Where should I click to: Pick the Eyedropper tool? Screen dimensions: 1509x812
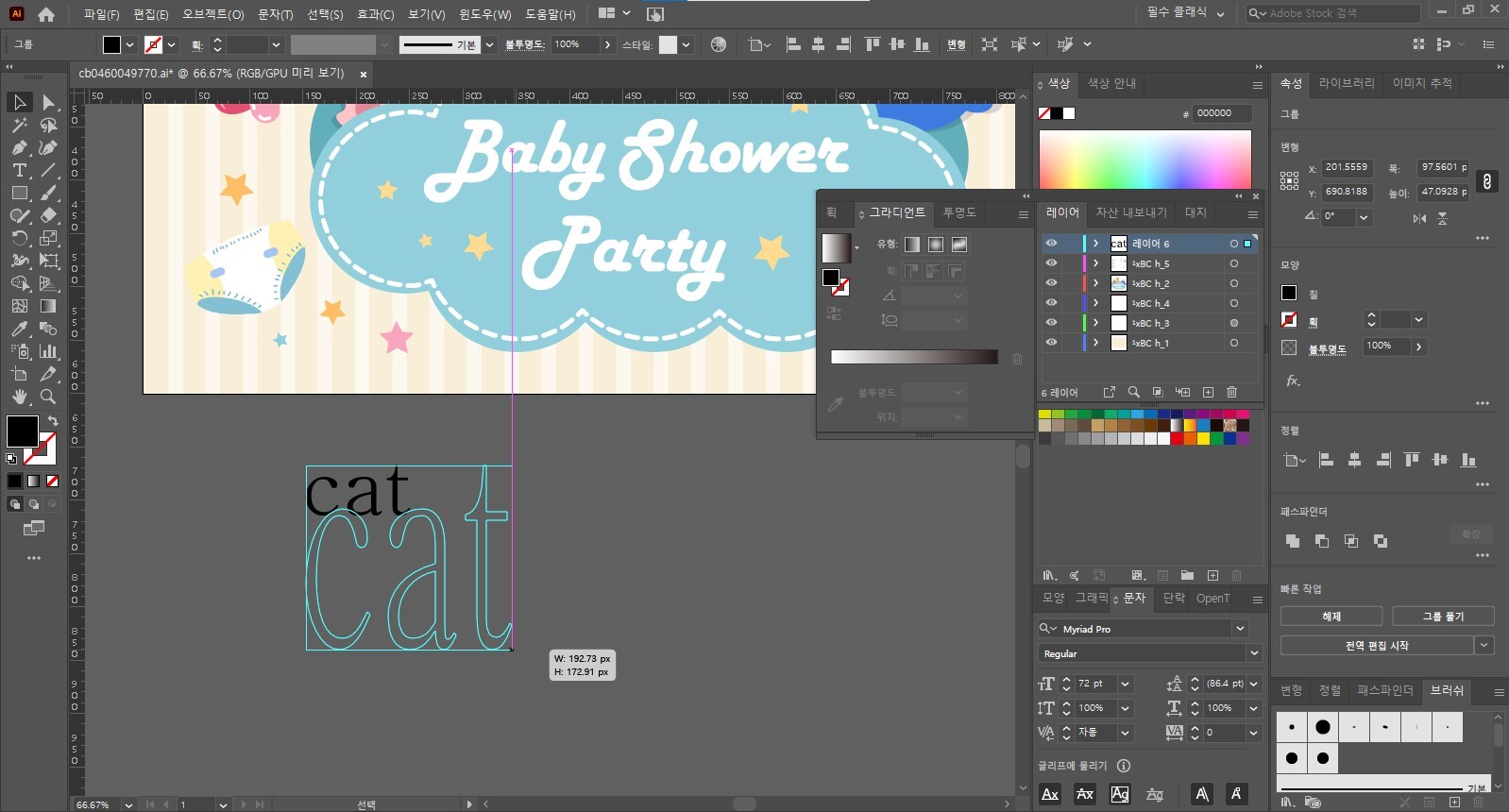pos(19,330)
